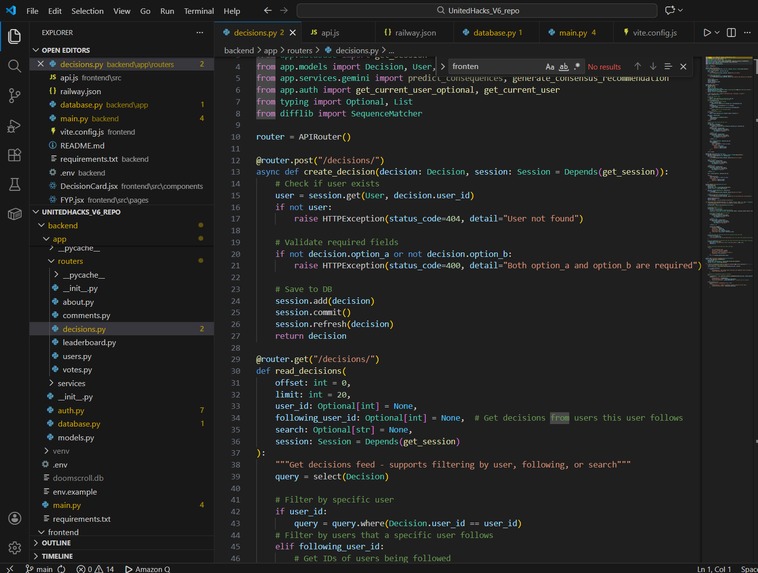Expand __pycache__ folder under routers
This screenshot has width=758, height=573.
[x=56, y=275]
